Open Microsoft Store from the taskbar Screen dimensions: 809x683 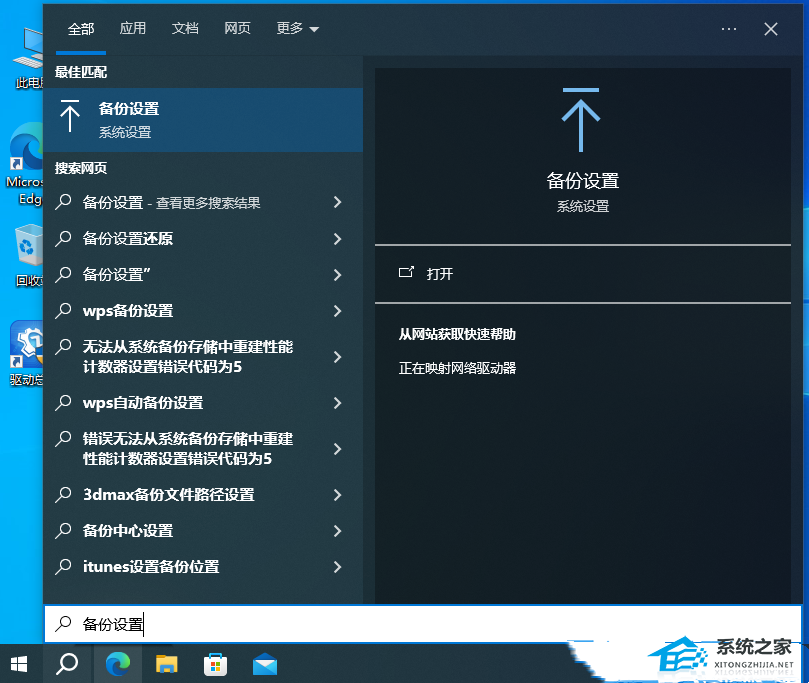pyautogui.click(x=215, y=663)
